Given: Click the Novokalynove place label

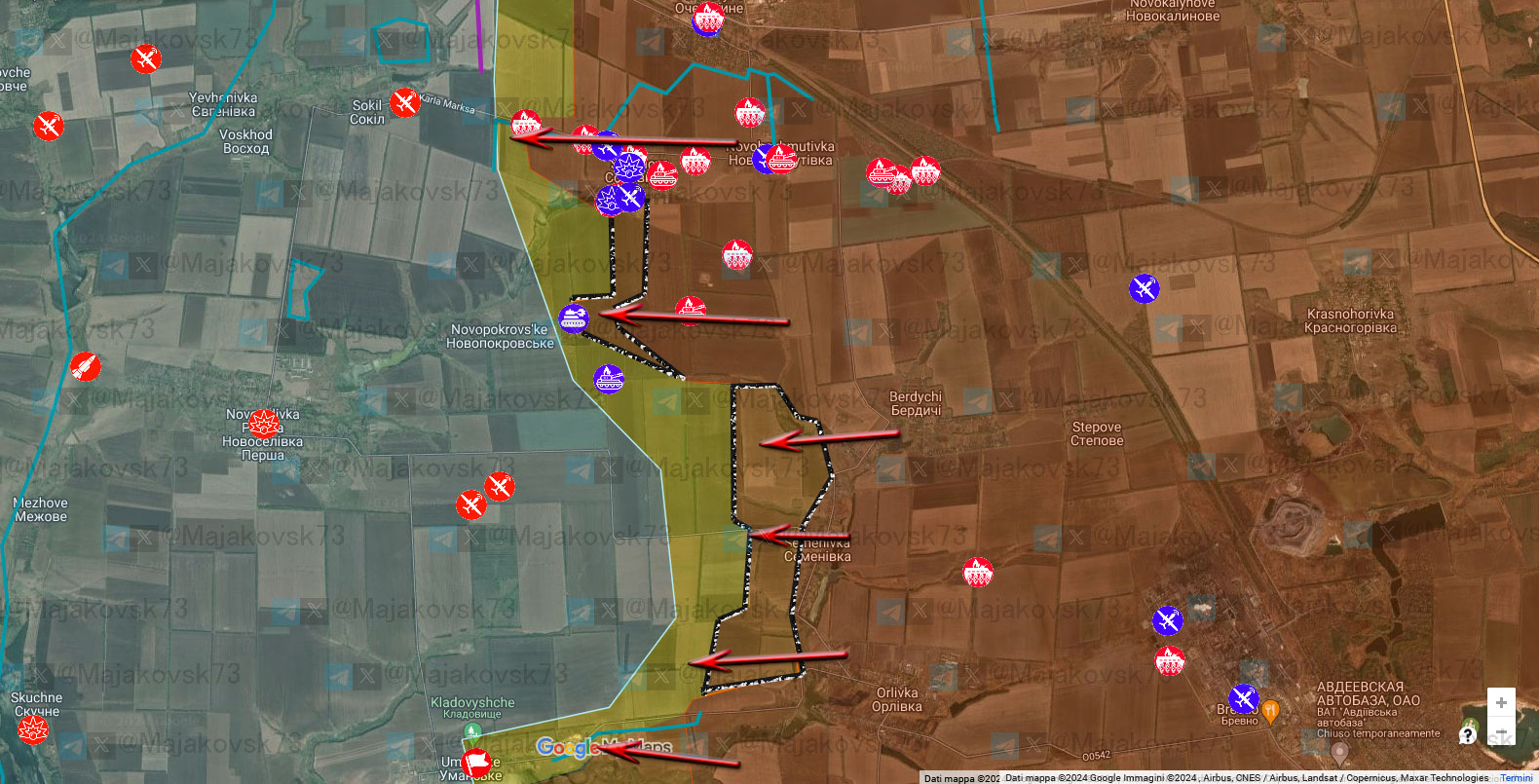Looking at the screenshot, I should [x=1173, y=10].
